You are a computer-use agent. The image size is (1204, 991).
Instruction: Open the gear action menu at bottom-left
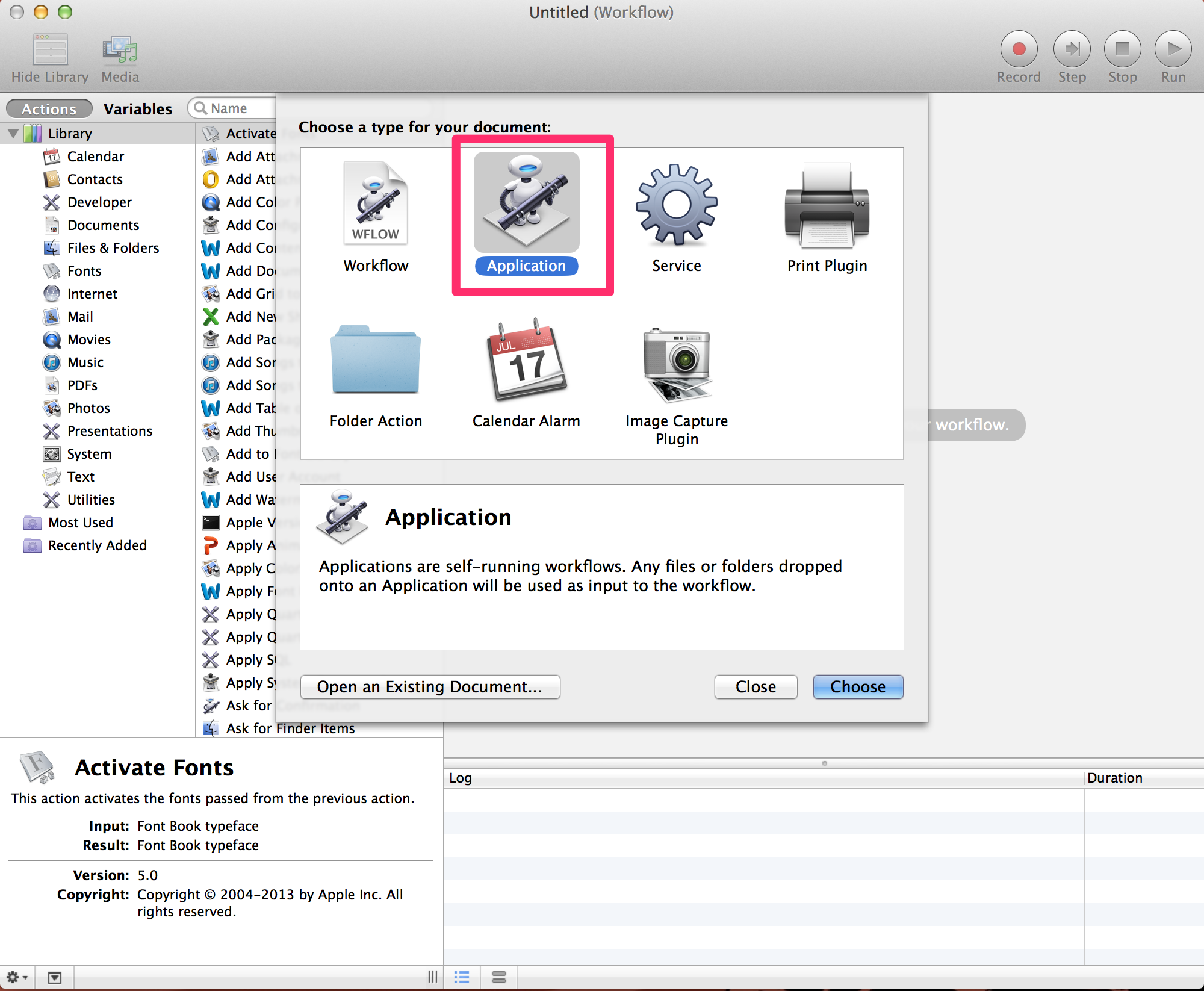point(16,977)
